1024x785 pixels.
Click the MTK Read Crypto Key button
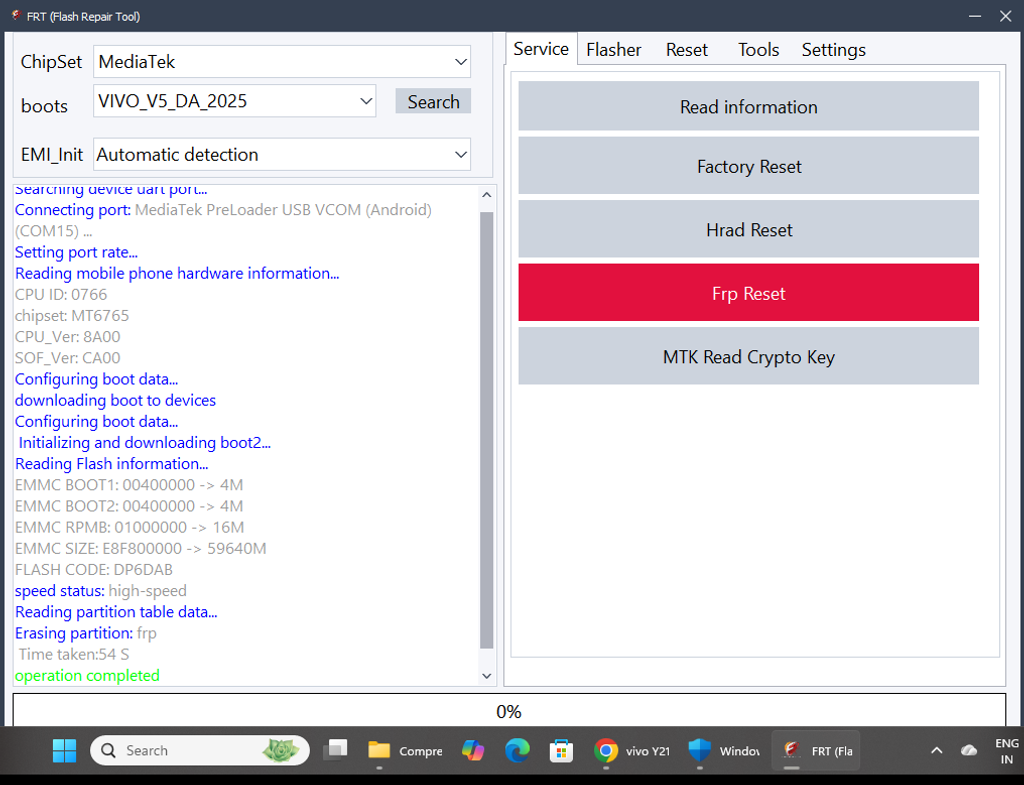(x=748, y=357)
